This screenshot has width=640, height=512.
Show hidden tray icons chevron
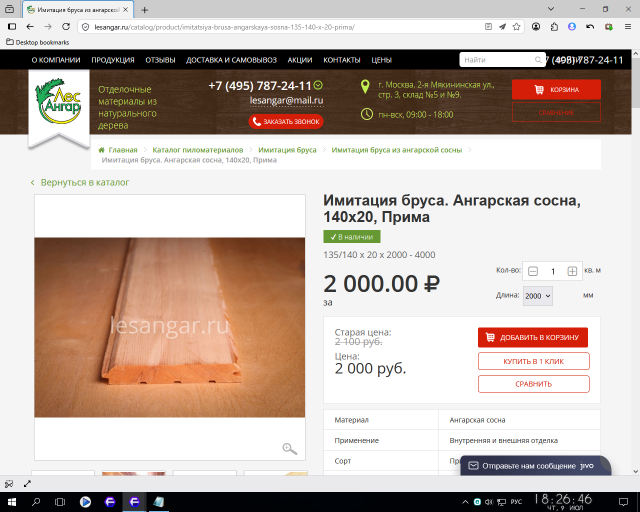point(465,502)
